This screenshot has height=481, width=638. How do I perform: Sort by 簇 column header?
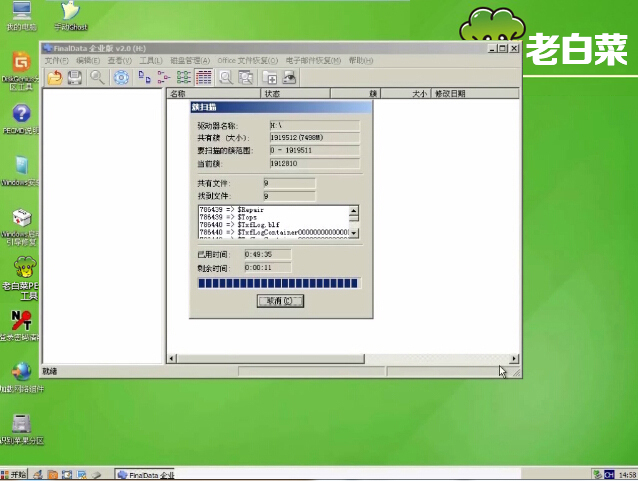355,94
